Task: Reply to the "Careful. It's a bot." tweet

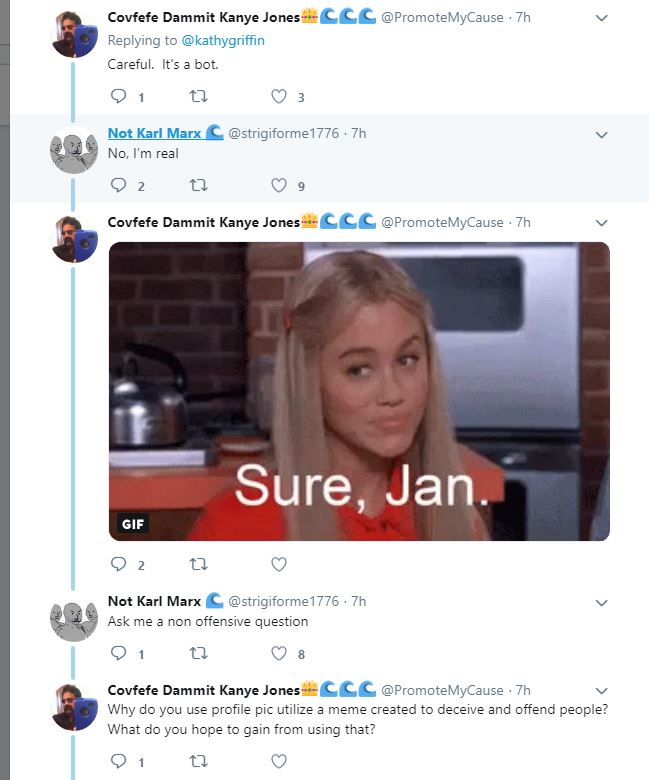Action: pos(118,97)
